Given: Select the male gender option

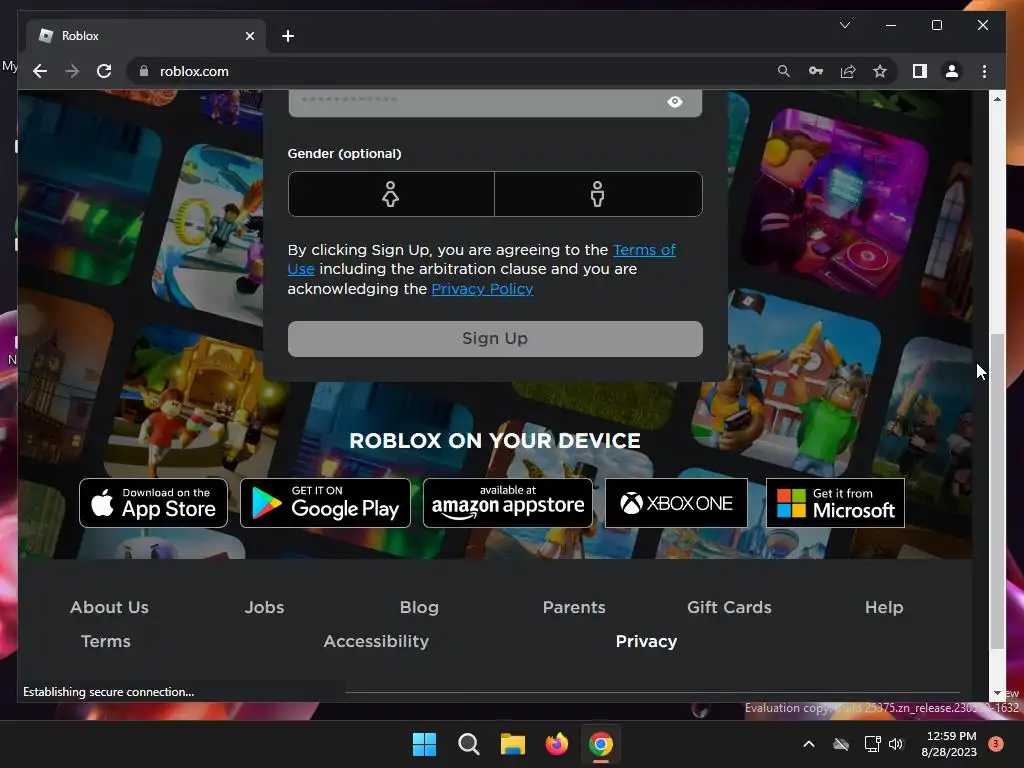Looking at the screenshot, I should tap(598, 194).
